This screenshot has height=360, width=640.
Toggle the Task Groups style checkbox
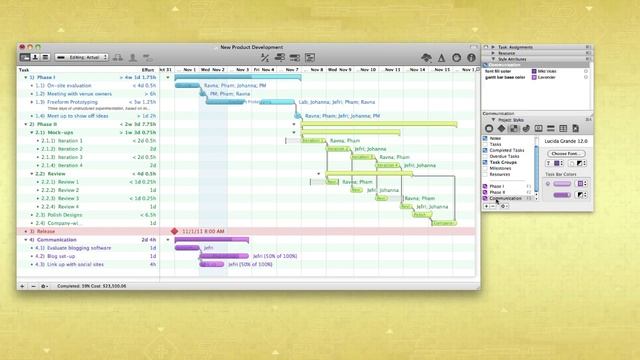coord(485,162)
